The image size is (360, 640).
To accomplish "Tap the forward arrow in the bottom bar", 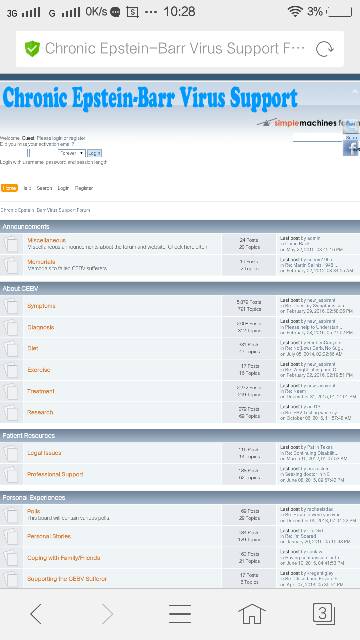I will pos(107,613).
